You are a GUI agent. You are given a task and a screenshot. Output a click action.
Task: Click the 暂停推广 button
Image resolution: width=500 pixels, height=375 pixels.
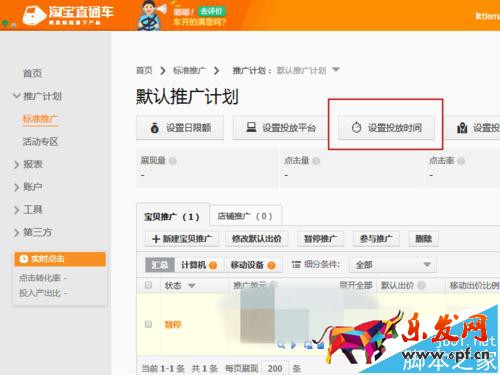click(321, 239)
